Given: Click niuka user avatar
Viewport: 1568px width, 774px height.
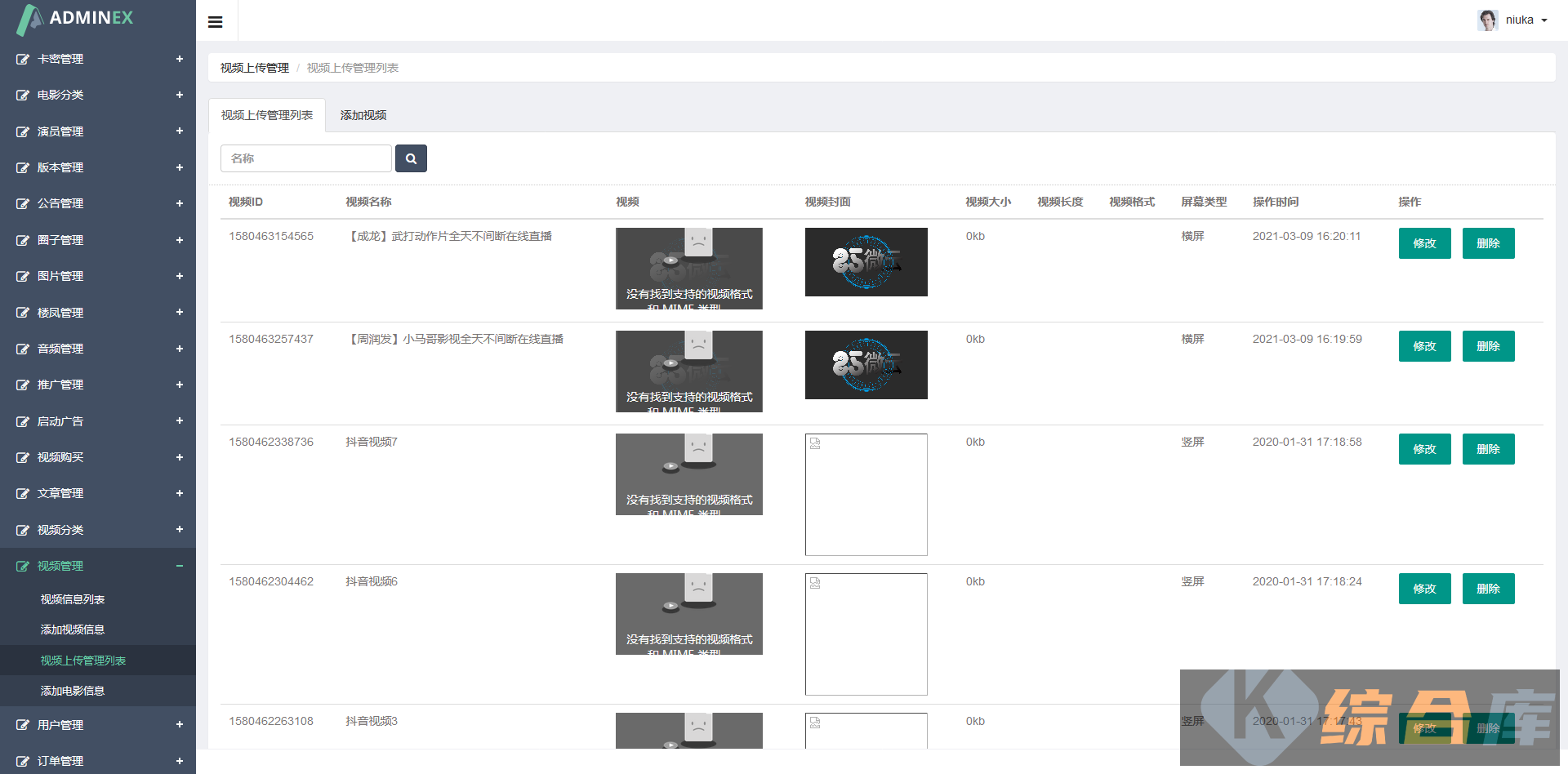Looking at the screenshot, I should point(1488,20).
